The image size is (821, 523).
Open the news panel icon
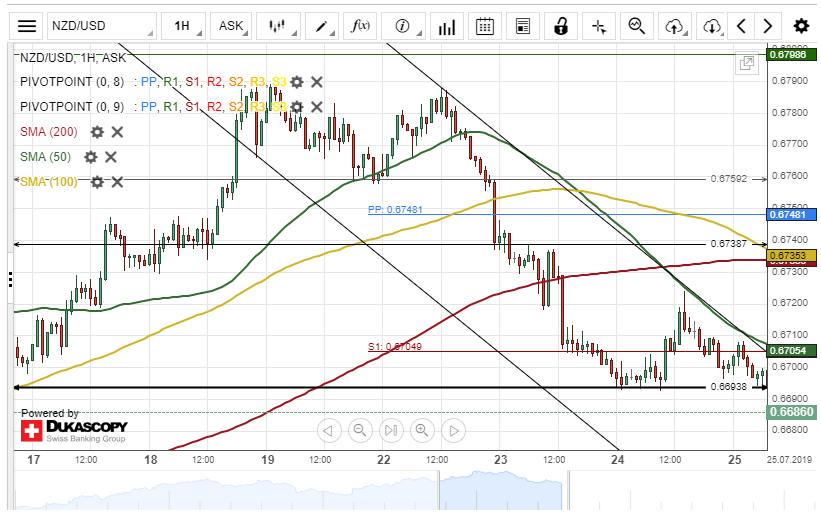tap(523, 26)
